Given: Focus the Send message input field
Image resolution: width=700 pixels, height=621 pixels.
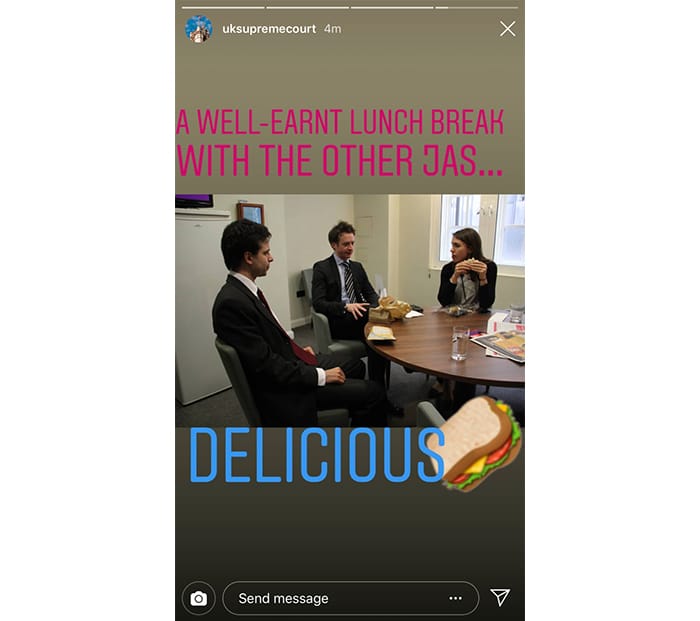Looking at the screenshot, I should [x=350, y=598].
